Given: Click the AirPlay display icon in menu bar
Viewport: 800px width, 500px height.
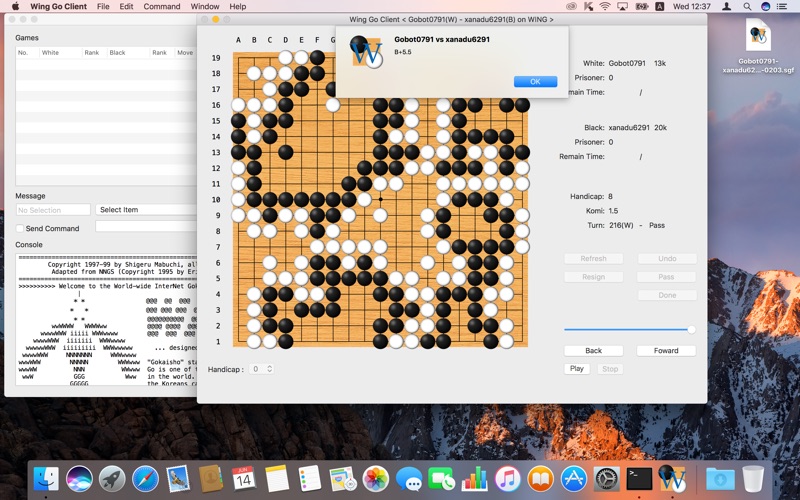Looking at the screenshot, I should click(622, 7).
